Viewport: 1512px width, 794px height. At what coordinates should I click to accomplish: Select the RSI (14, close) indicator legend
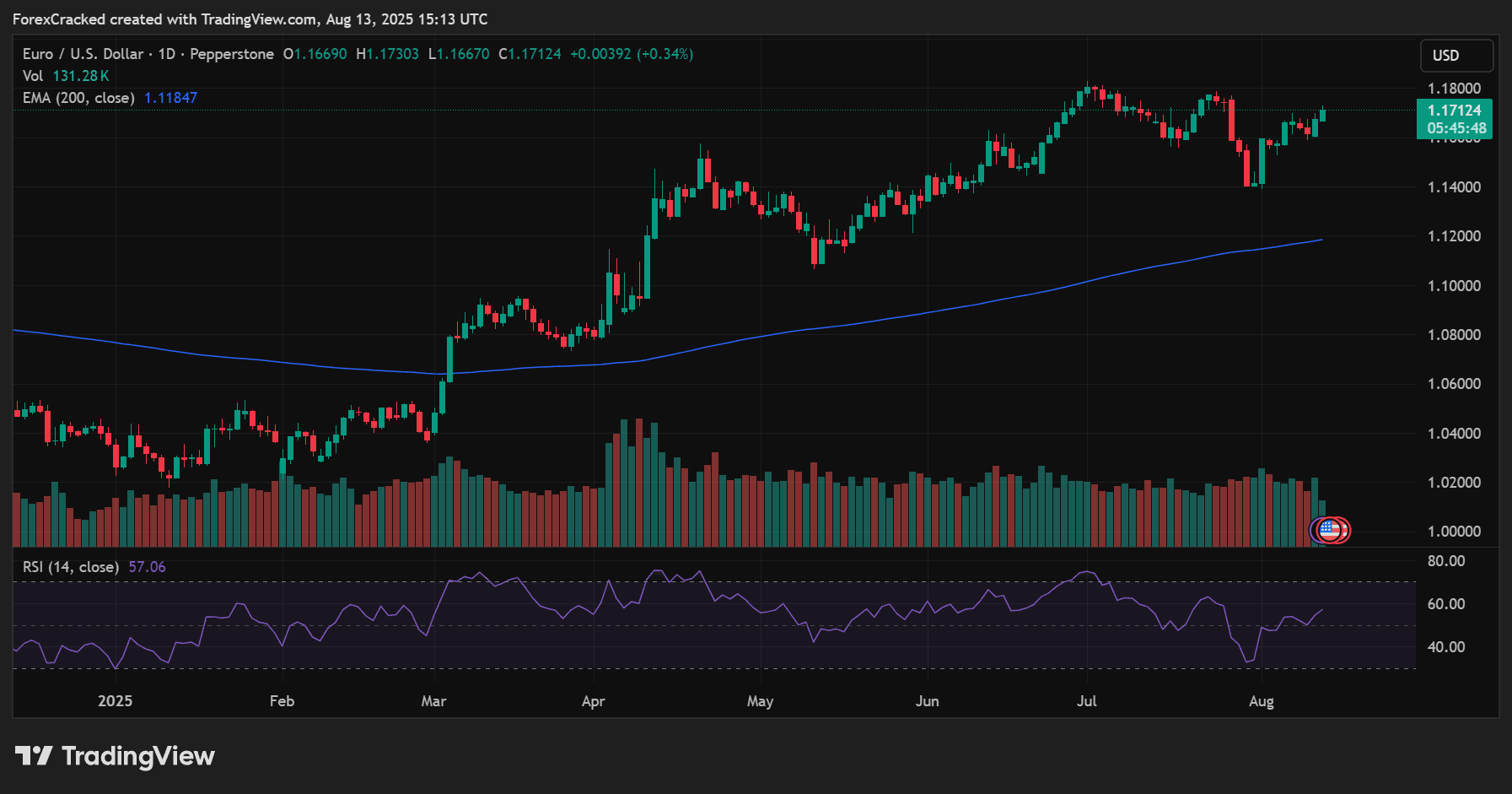click(71, 567)
